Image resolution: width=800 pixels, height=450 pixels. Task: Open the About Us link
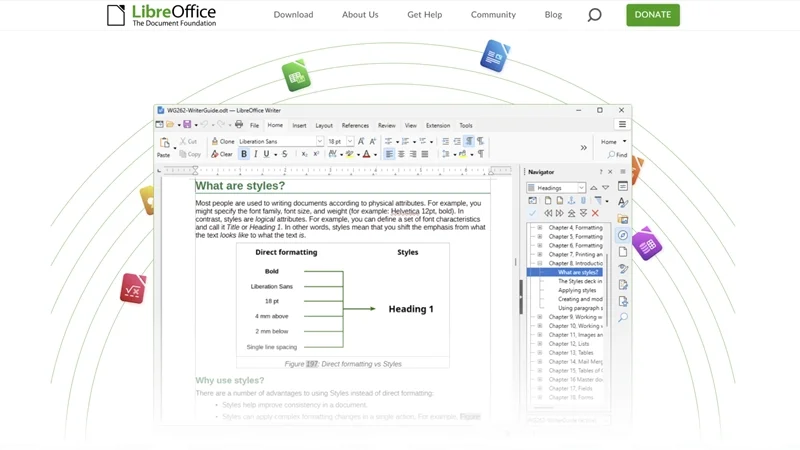tap(360, 15)
